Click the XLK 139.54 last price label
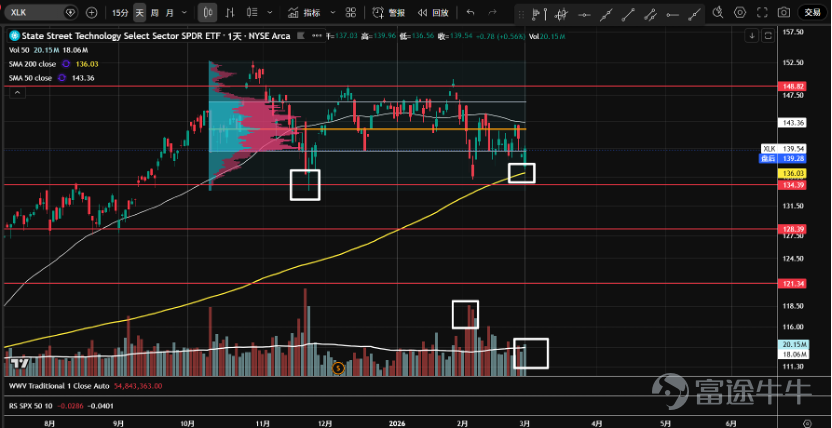This screenshot has width=832, height=428. pos(785,149)
